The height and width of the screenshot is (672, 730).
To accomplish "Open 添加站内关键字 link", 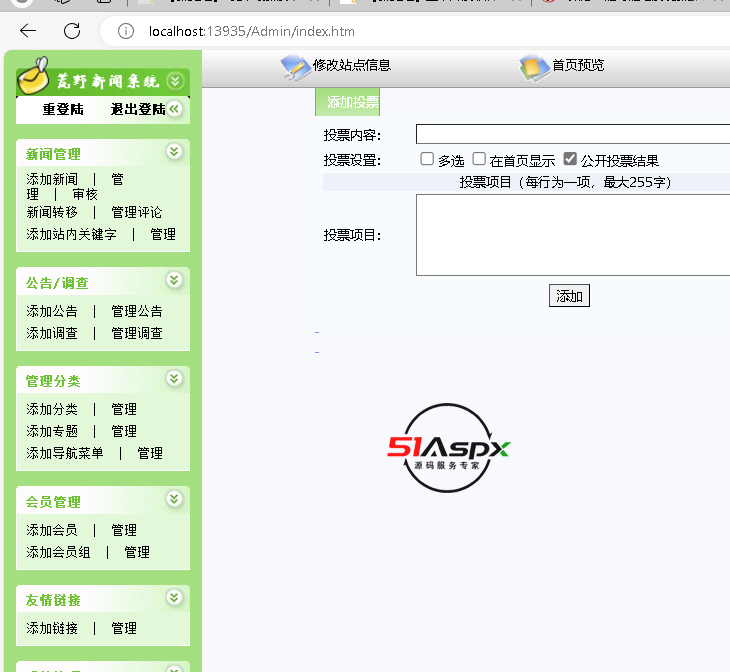I will point(71,234).
